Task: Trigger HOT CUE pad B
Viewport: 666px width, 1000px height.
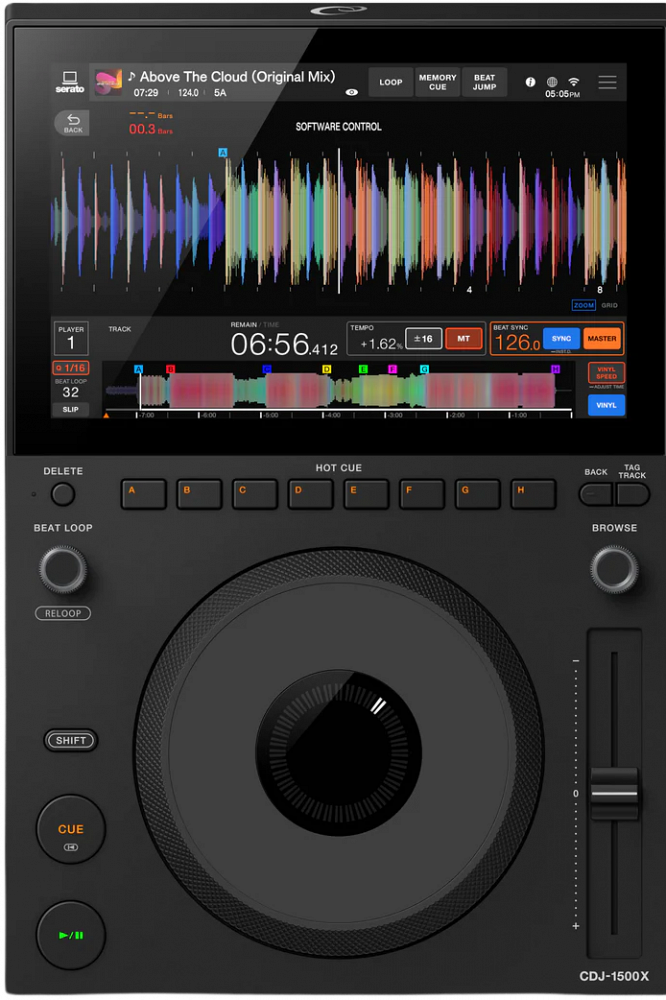Action: tap(199, 494)
